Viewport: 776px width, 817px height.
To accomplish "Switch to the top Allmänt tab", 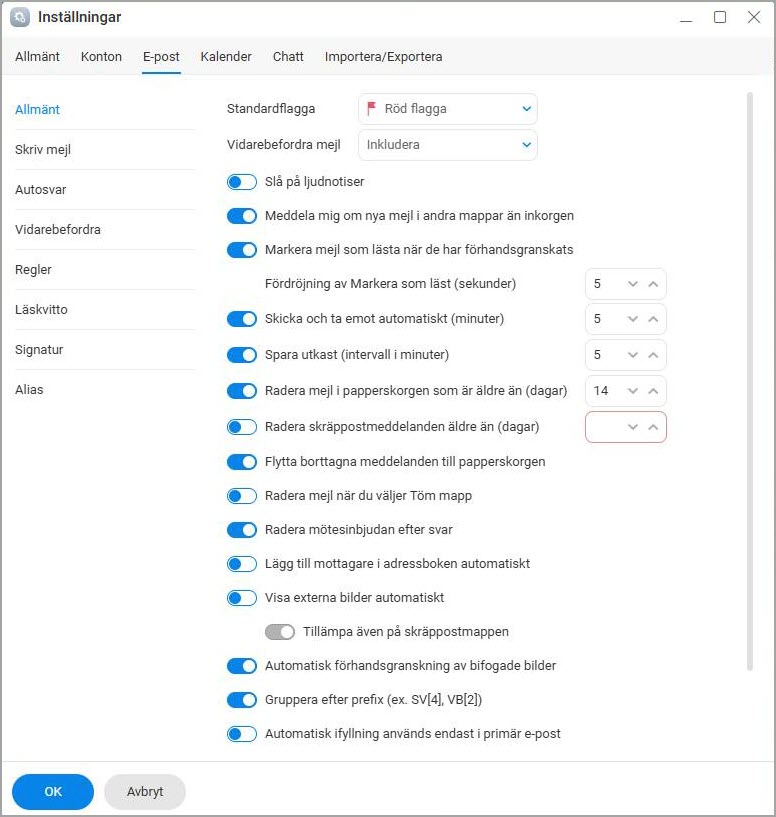I will click(37, 56).
